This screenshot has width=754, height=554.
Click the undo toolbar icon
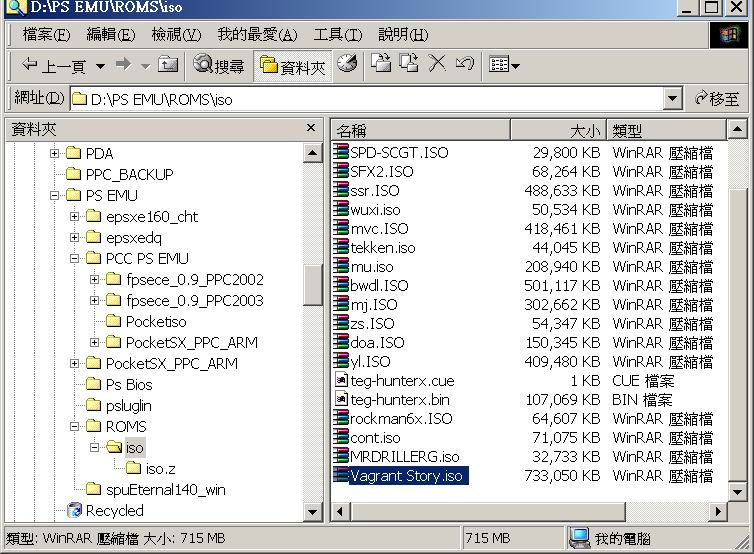(x=464, y=63)
